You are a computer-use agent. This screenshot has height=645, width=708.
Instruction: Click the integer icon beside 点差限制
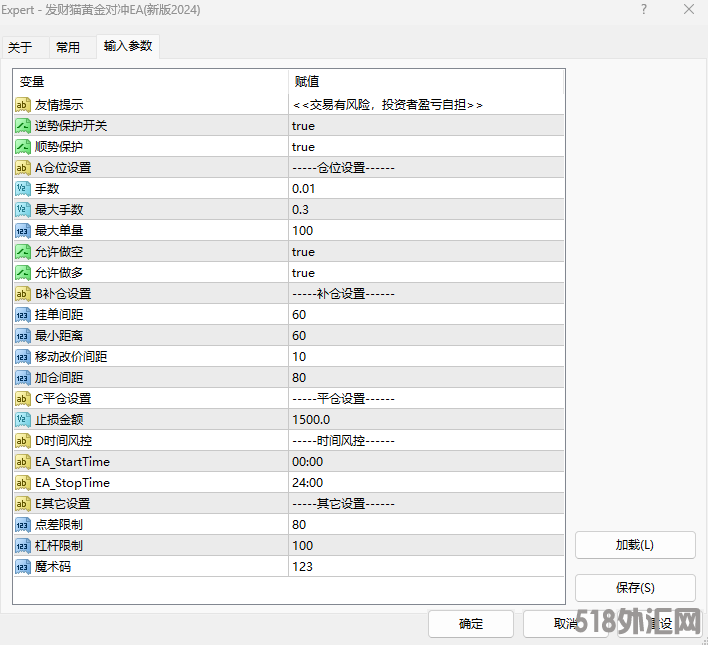23,525
